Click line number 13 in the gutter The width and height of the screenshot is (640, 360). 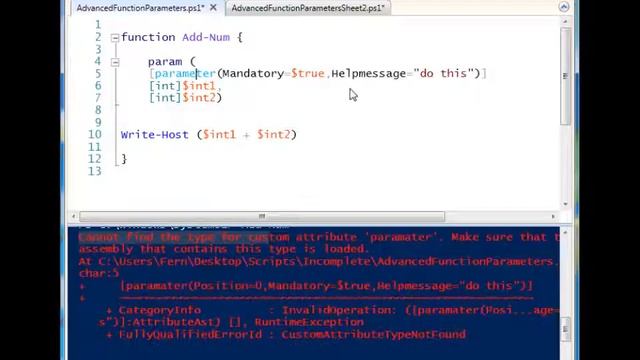point(95,171)
